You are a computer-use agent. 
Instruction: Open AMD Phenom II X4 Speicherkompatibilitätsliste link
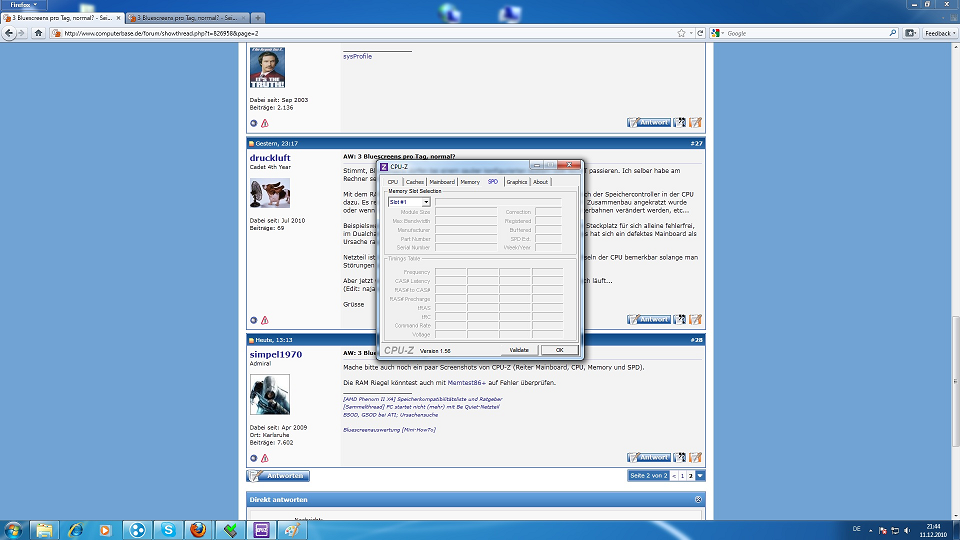click(x=422, y=399)
